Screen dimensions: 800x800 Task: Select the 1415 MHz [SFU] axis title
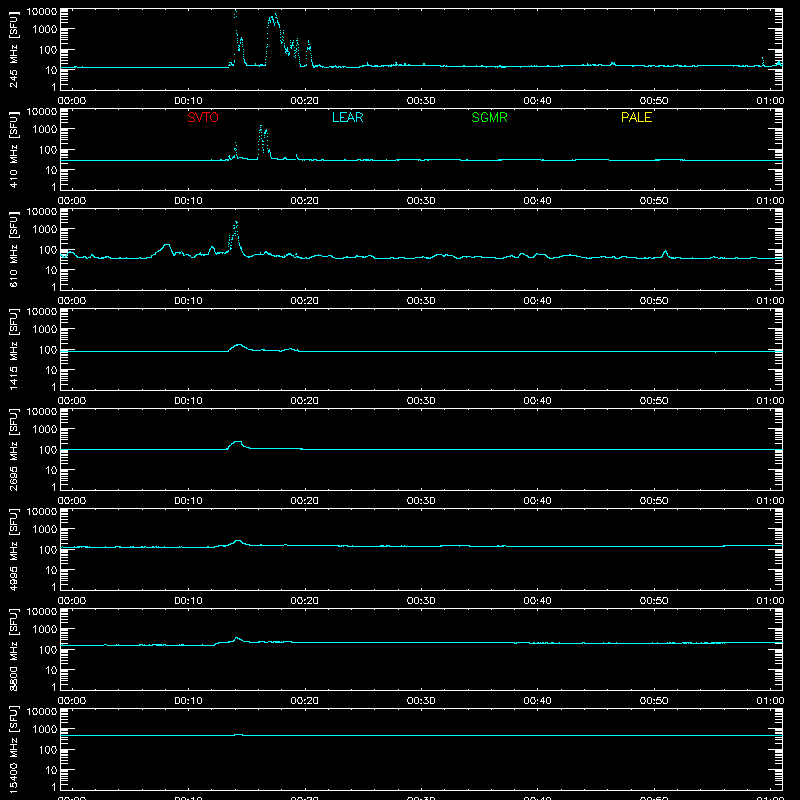tap(14, 349)
